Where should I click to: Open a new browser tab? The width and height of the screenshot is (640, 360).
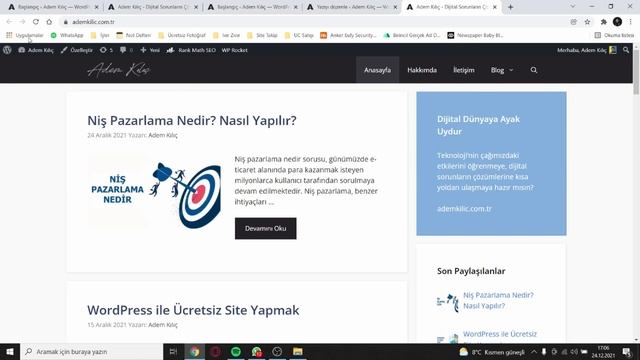coord(510,7)
